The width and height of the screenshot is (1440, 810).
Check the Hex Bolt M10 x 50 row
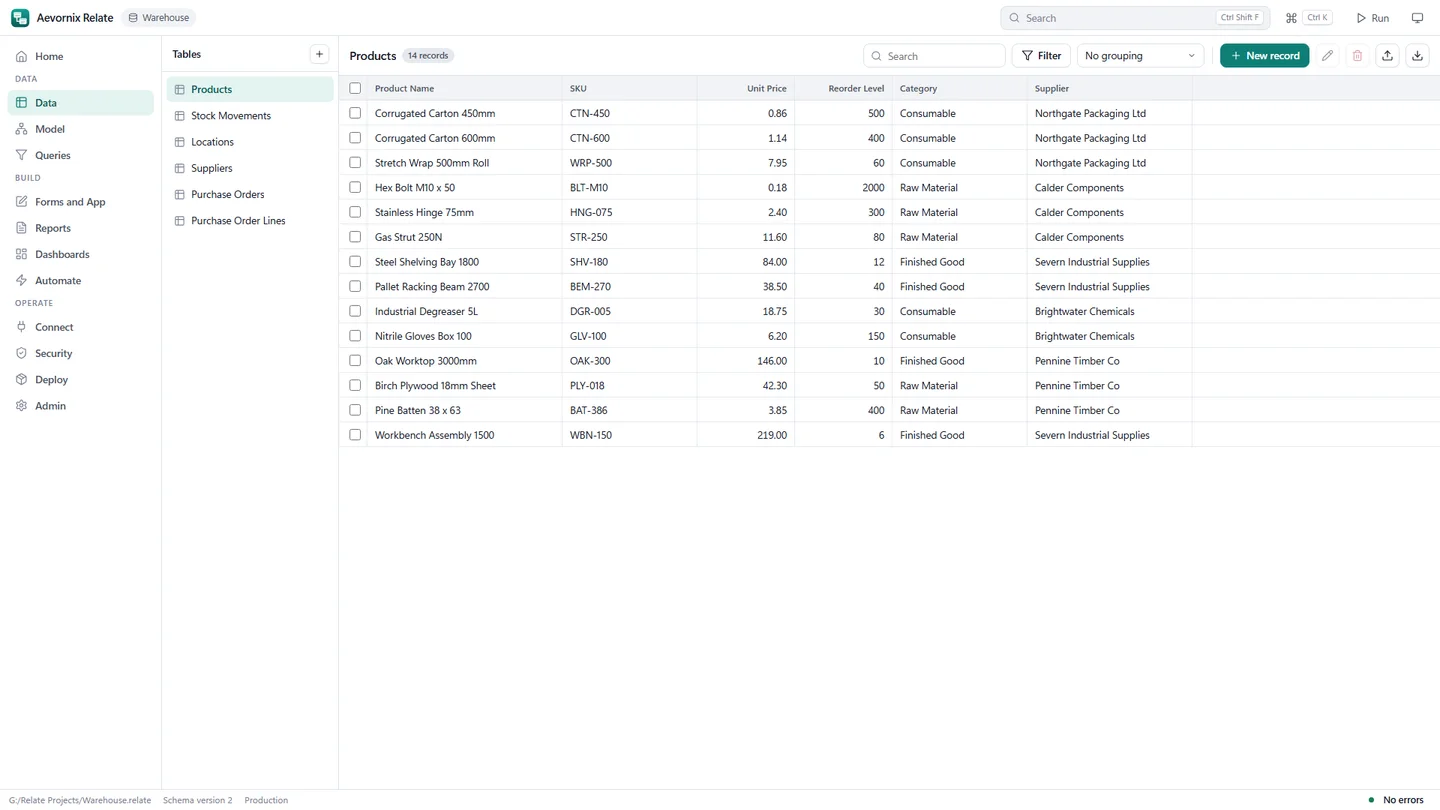point(355,187)
